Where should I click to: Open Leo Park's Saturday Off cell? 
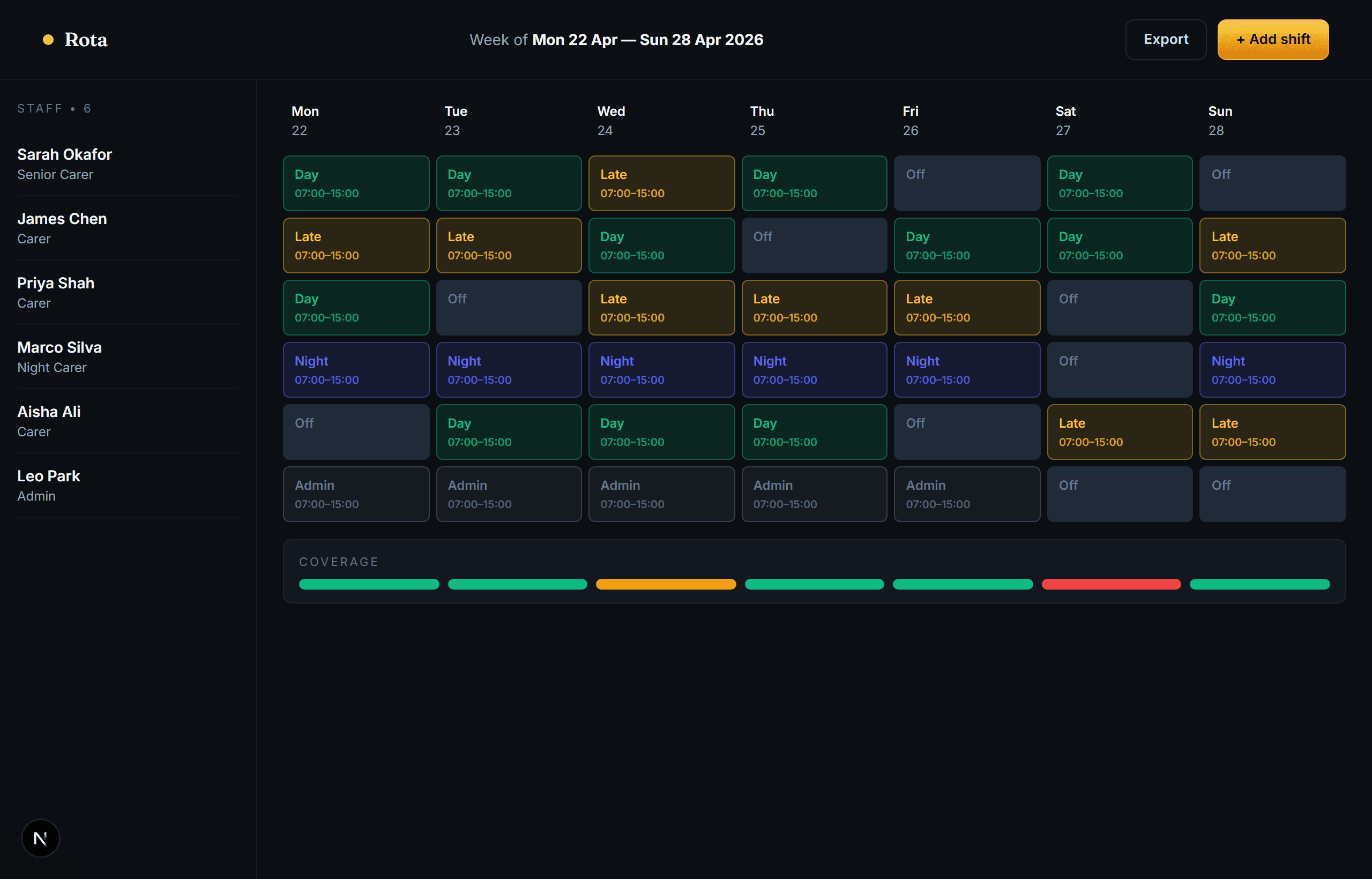[x=1119, y=494]
